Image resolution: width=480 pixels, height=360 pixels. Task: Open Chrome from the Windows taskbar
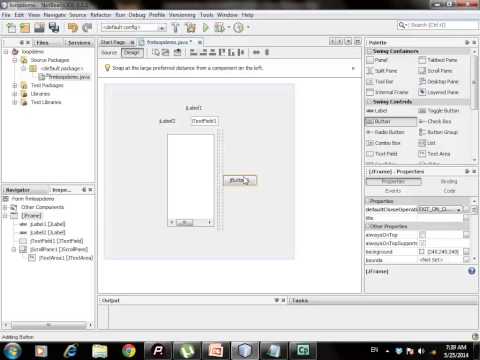(129, 351)
